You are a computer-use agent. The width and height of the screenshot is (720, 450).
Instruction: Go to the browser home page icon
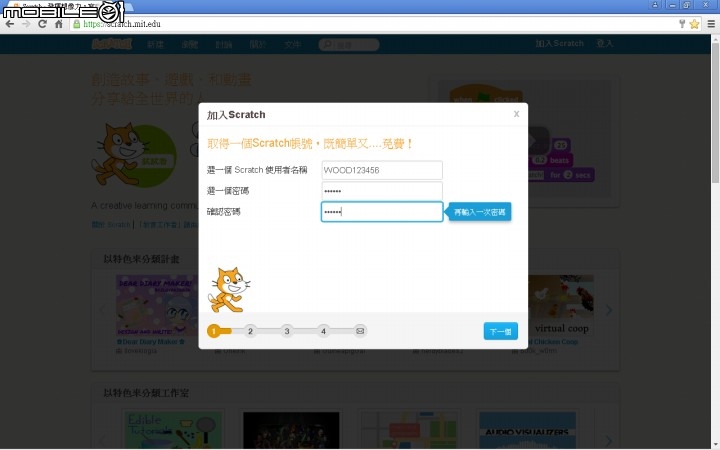(59, 24)
